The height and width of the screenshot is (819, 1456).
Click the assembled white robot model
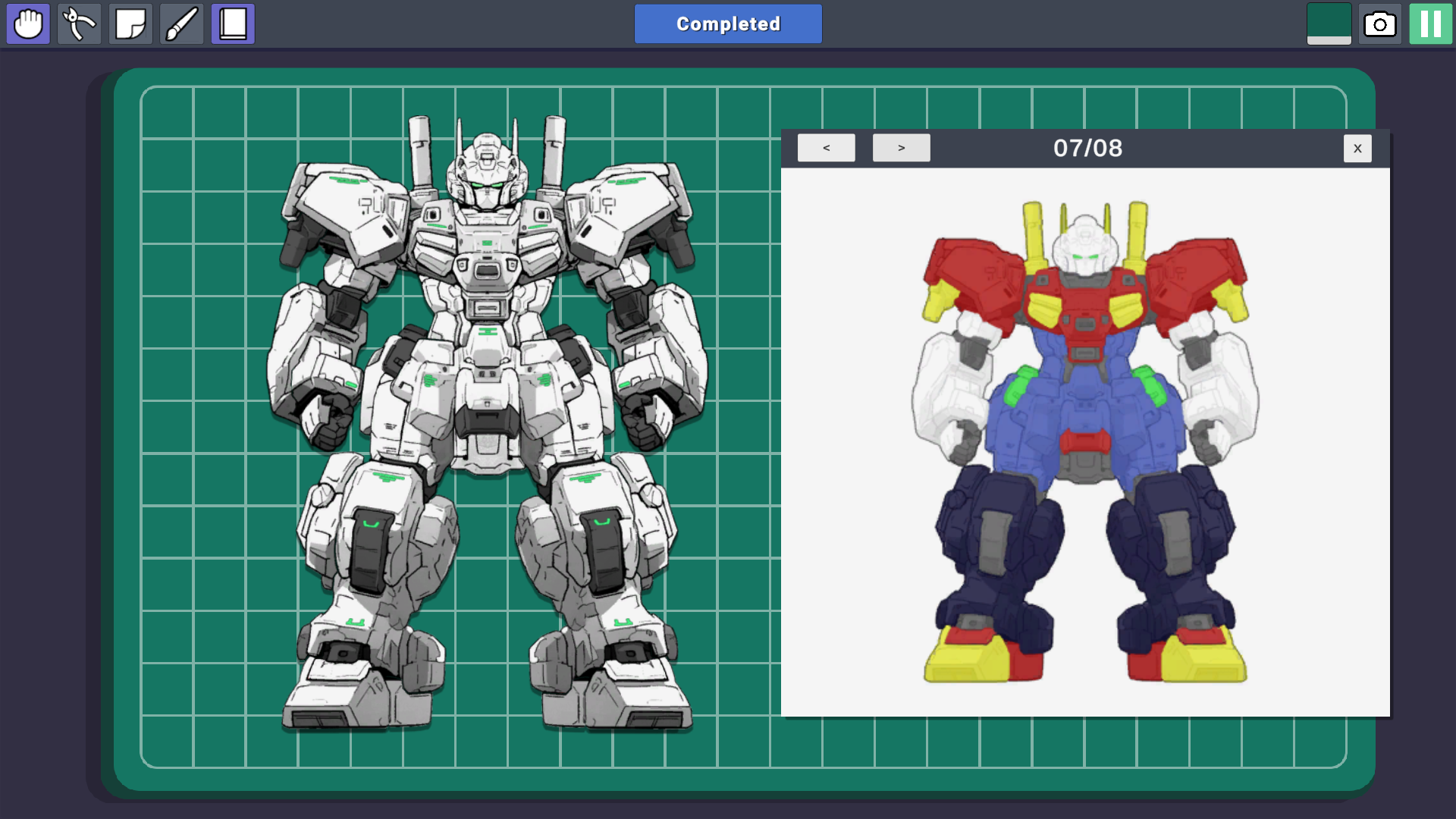click(487, 423)
